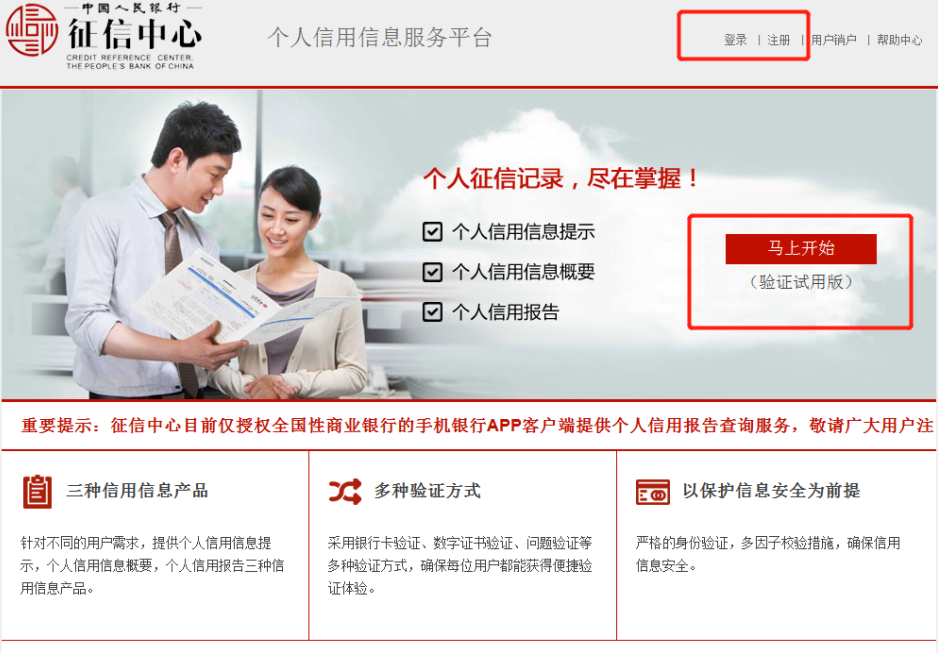Click the 个人征信记录，尽在掌握 slogan
Image resolution: width=938 pixels, height=653 pixels.
[561, 178]
